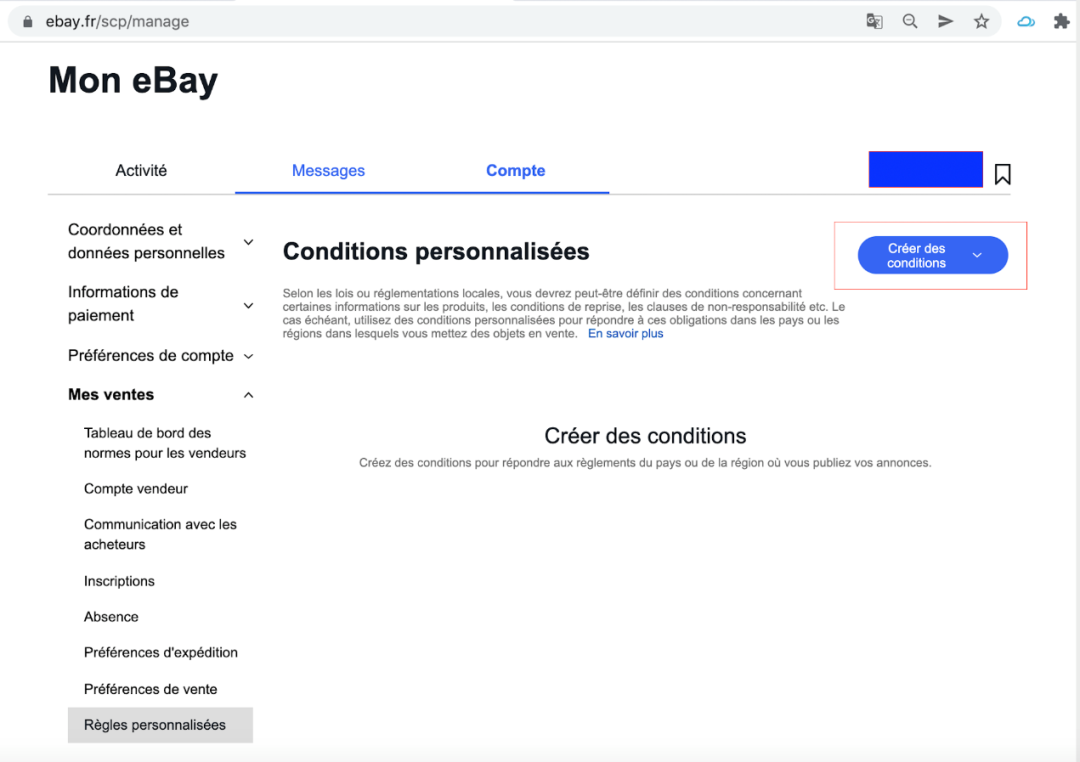Open the Créer des conditions dropdown button

point(933,255)
